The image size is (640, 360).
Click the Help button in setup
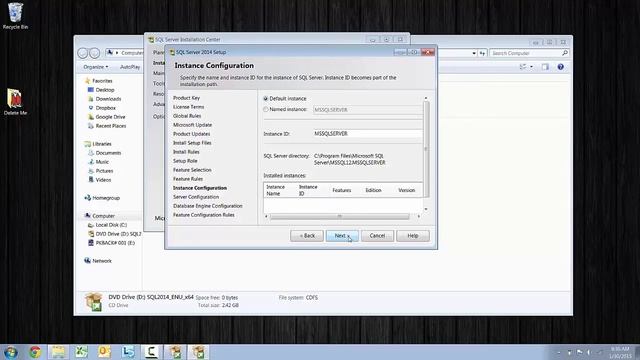pyautogui.click(x=413, y=236)
